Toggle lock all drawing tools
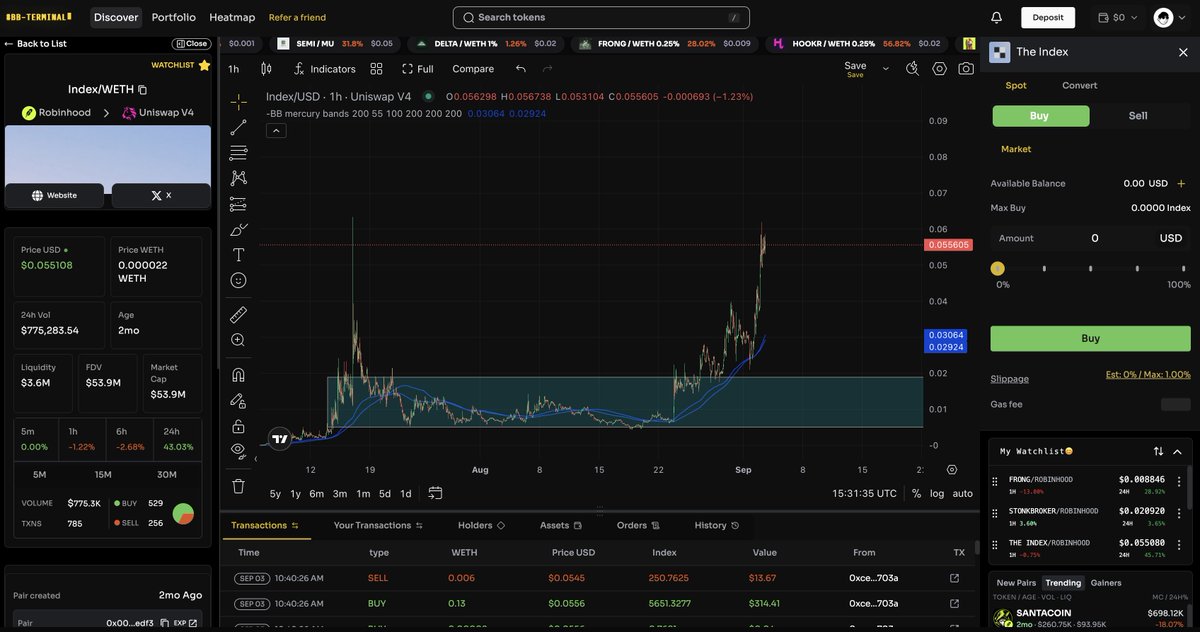 pos(238,426)
